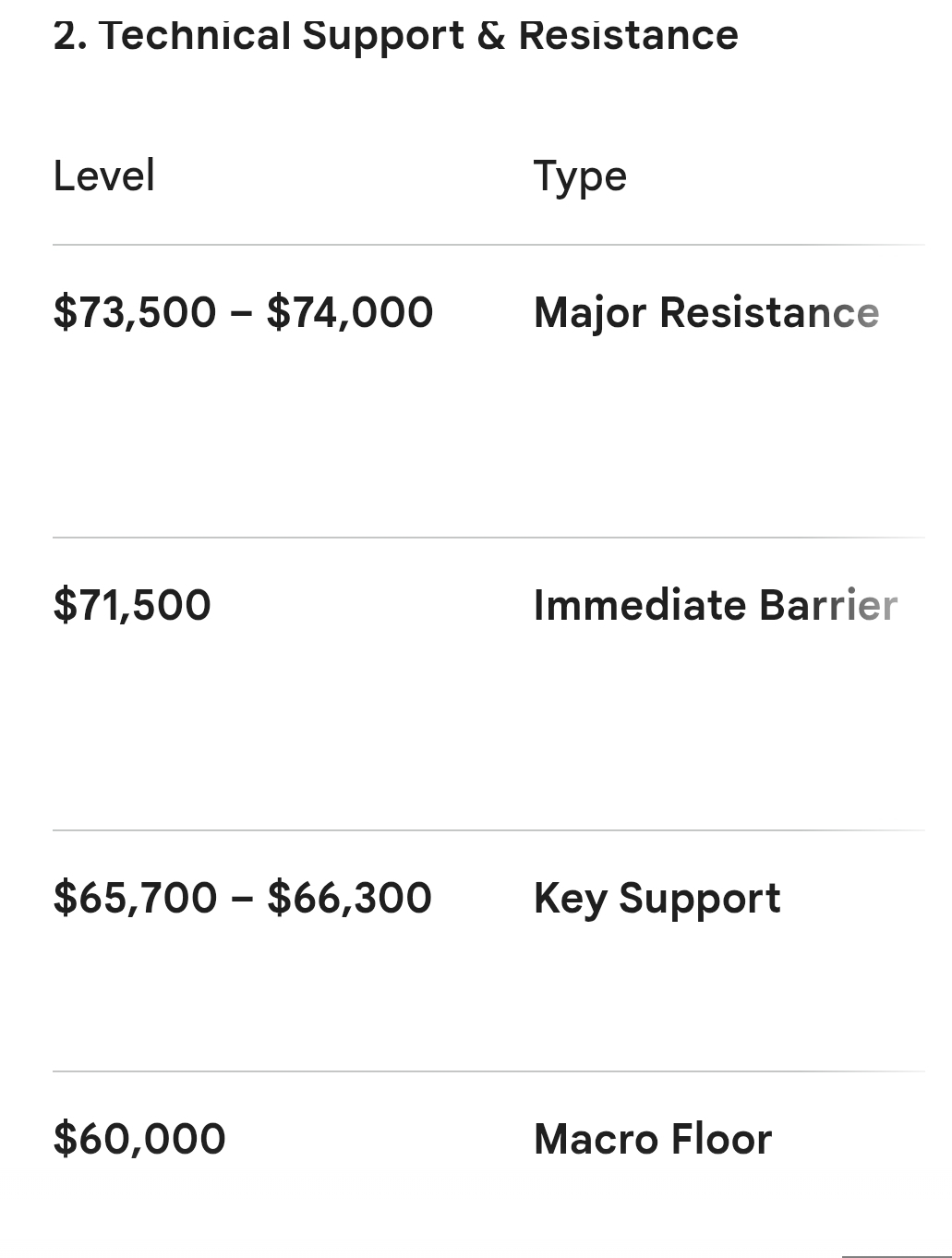The image size is (952, 1258).
Task: Click the Immediate Barrier type cell
Action: (716, 605)
